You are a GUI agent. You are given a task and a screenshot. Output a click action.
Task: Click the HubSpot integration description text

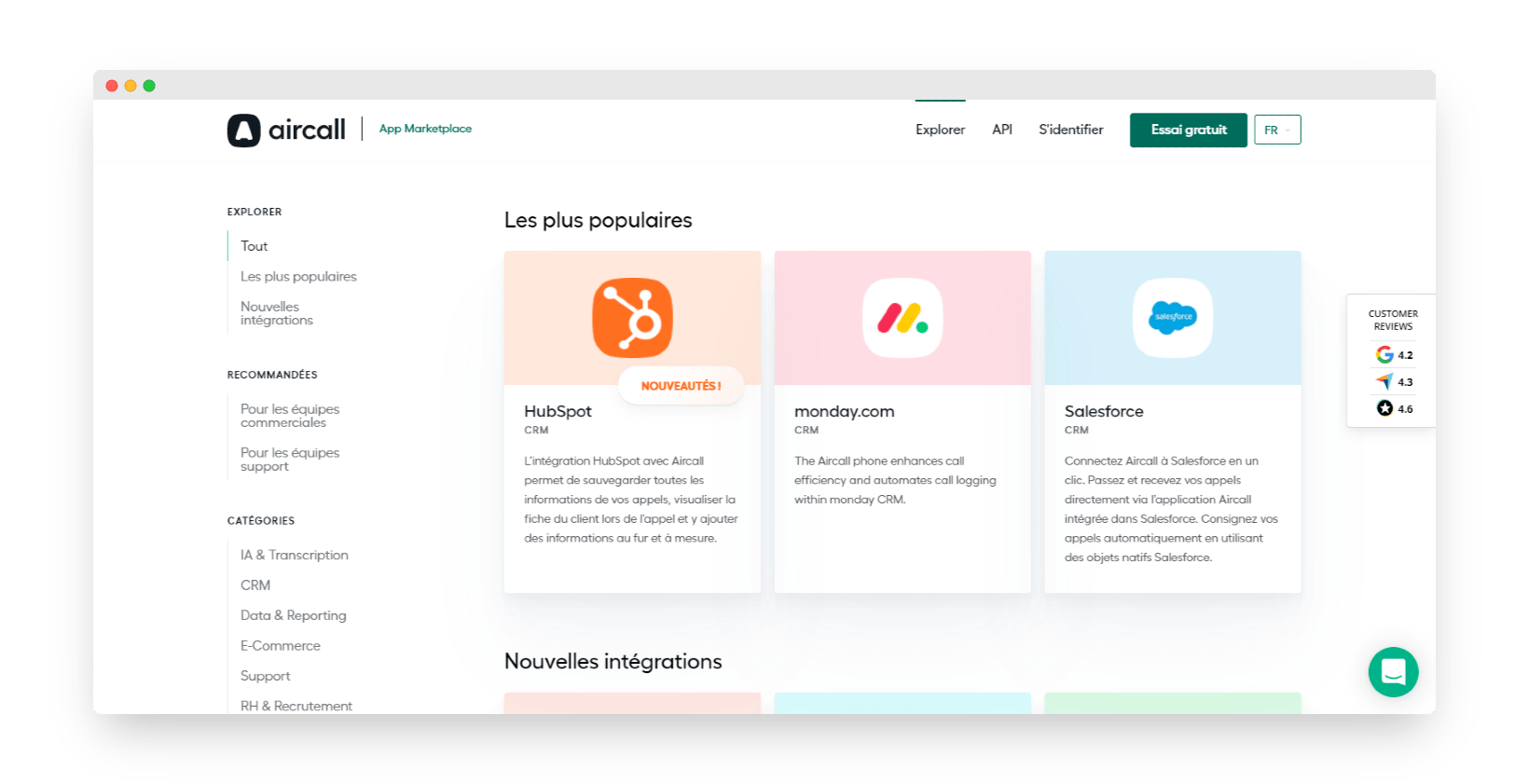(631, 500)
